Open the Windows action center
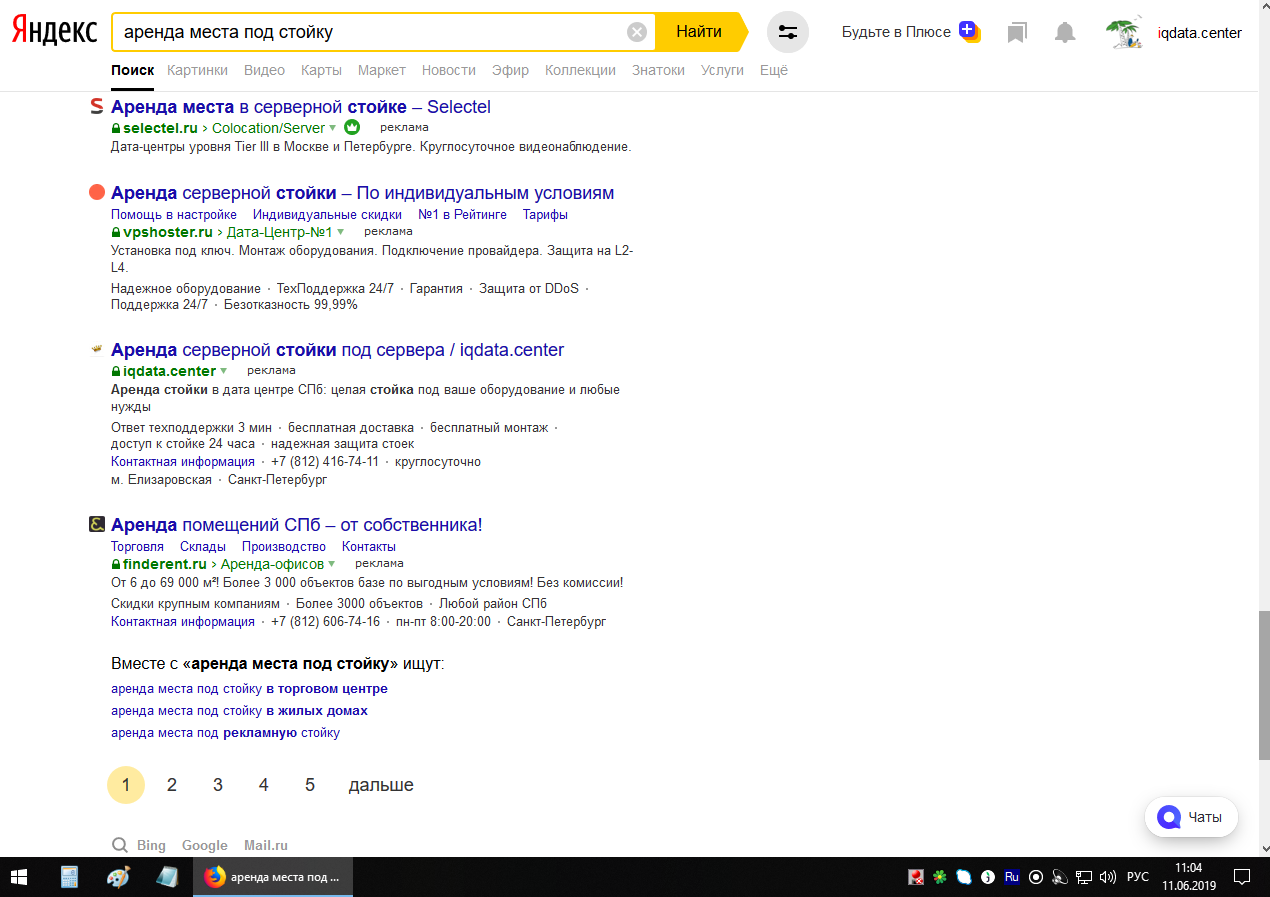Image resolution: width=1270 pixels, height=897 pixels. (1242, 877)
